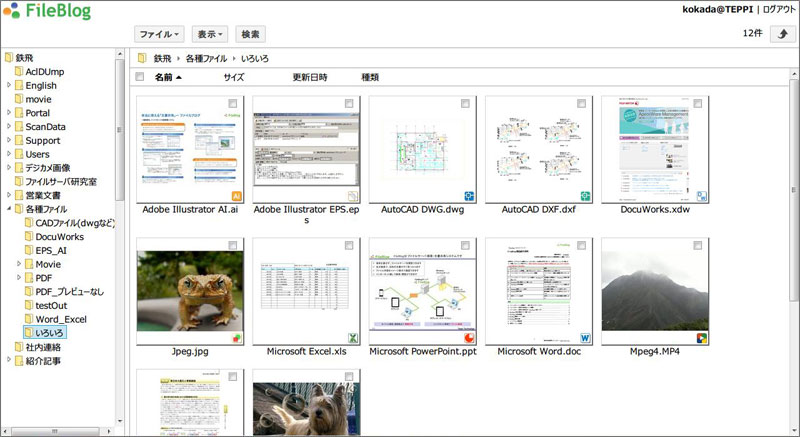Expand the Users folder node
The height and width of the screenshot is (437, 800).
point(9,154)
